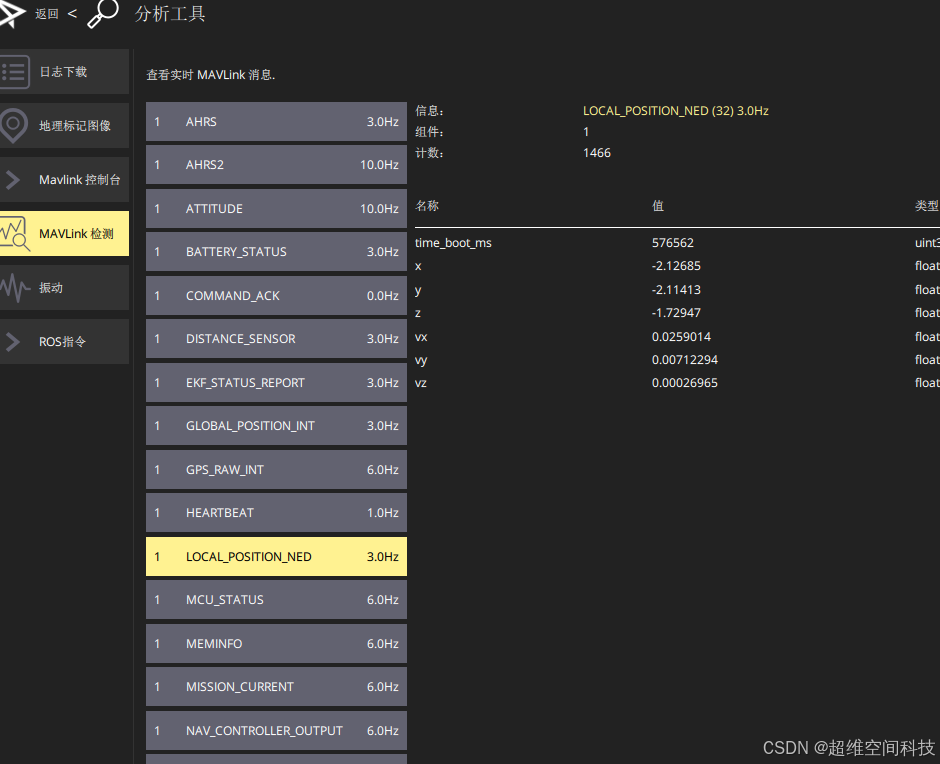The height and width of the screenshot is (764, 940).
Task: Click the LOCAL_POSITION_NED (32) 3.0Hz header text
Action: click(676, 111)
